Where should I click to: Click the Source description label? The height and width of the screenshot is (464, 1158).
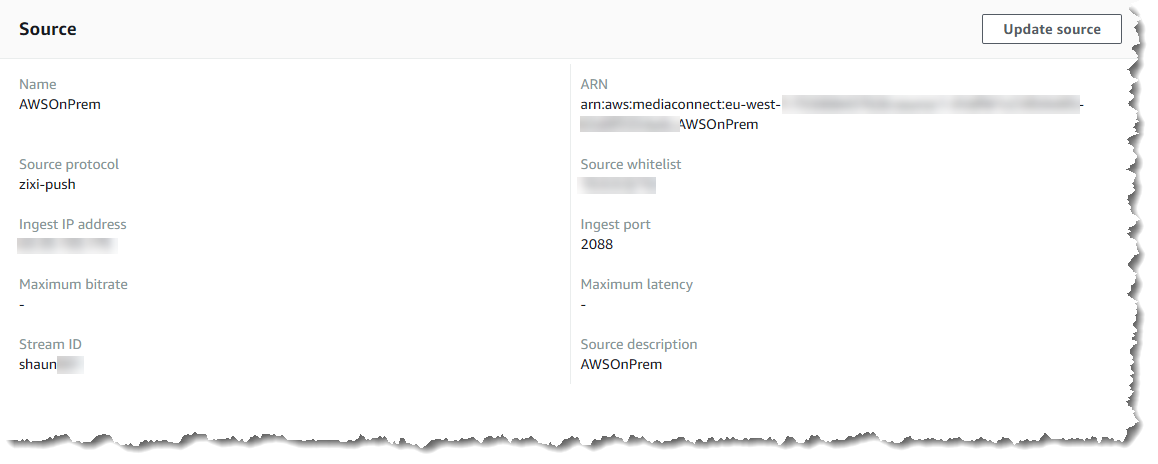coord(639,344)
